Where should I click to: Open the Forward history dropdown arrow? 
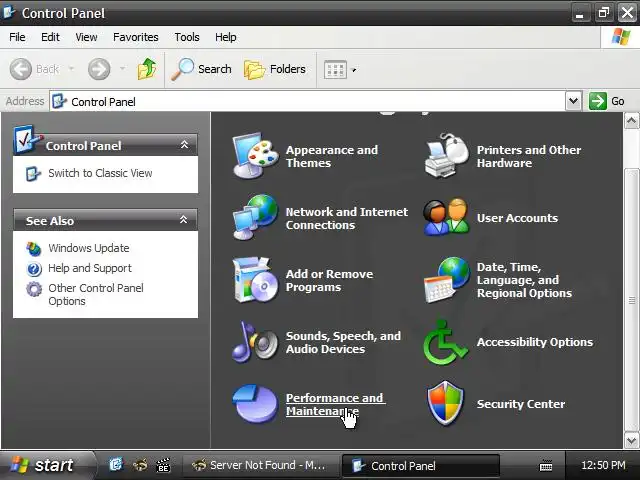click(122, 69)
